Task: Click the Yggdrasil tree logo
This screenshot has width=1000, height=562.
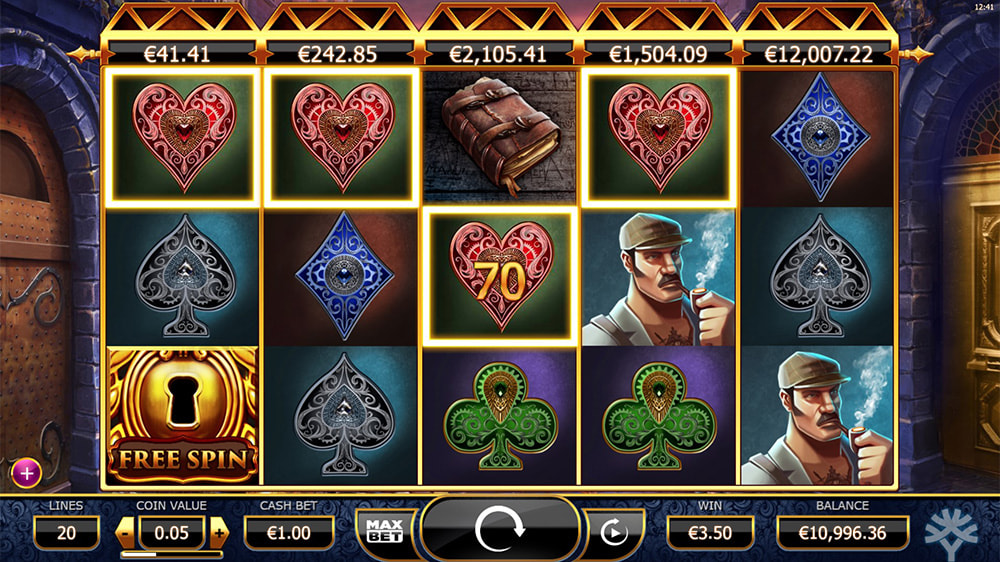Action: coord(951,533)
